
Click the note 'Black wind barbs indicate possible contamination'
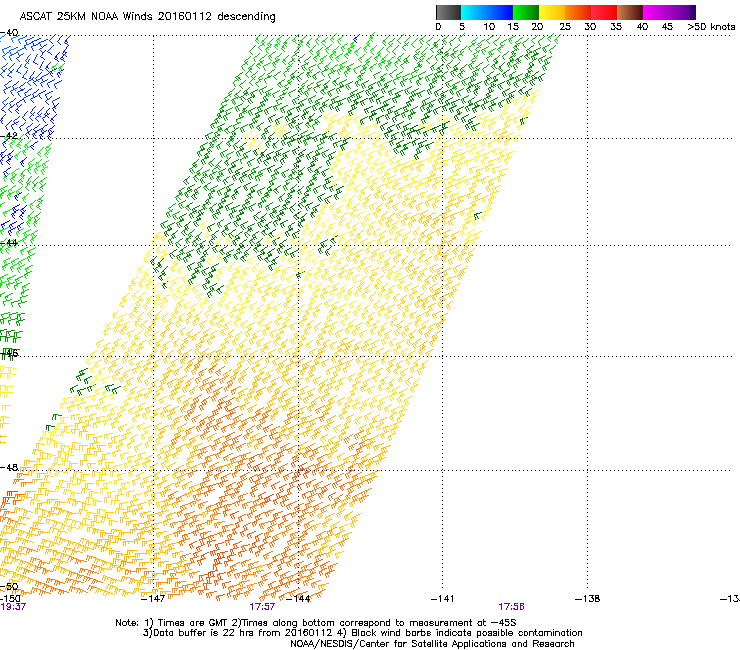(x=467, y=633)
